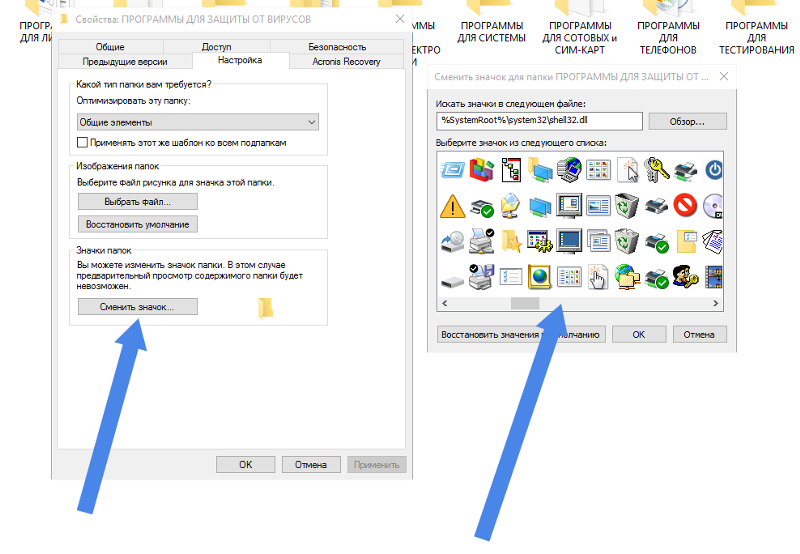Open the Доступ tab
Viewport: 800px width, 554px height.
(216, 47)
